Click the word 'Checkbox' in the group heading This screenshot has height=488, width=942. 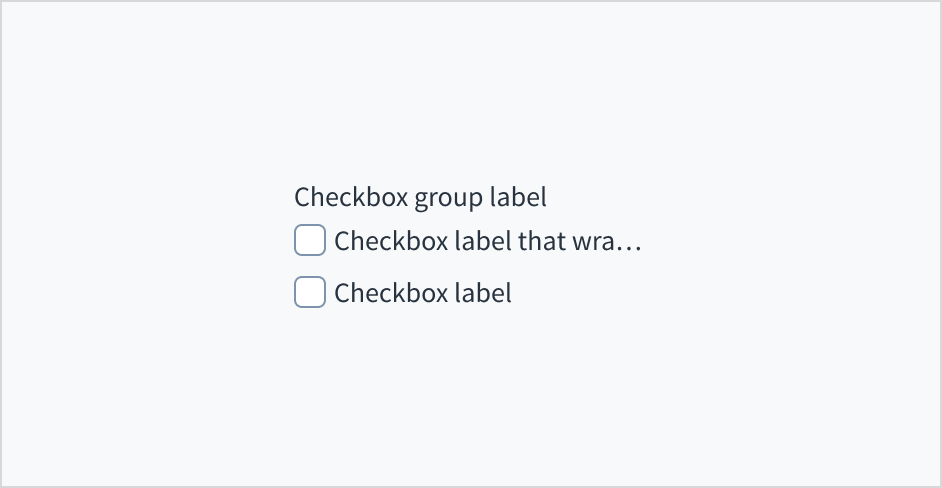click(351, 197)
